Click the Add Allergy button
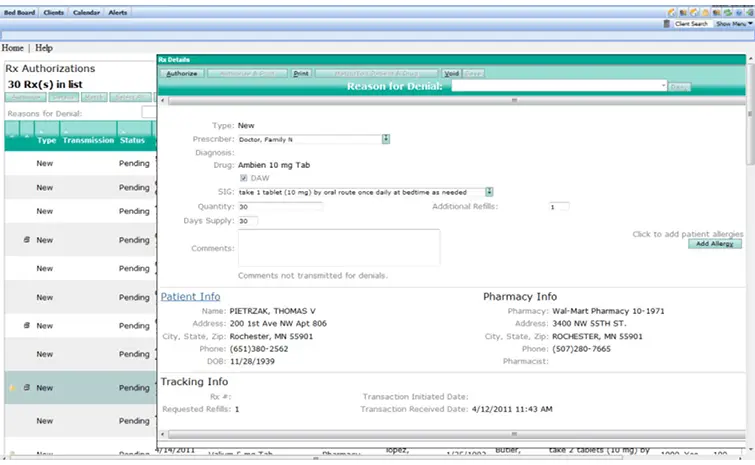This screenshot has width=755, height=465. click(x=715, y=244)
